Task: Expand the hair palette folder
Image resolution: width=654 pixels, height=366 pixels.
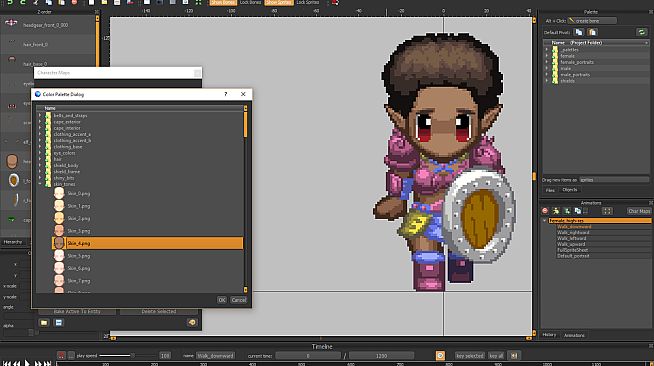Action: tap(40, 159)
